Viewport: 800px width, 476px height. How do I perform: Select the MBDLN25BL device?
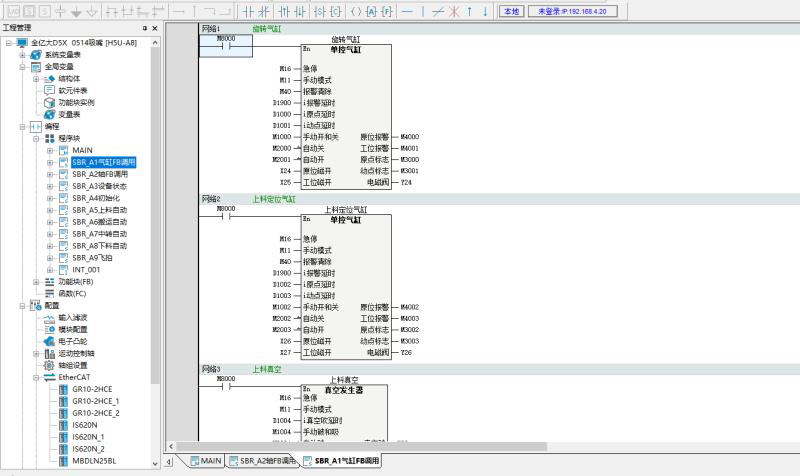tap(94, 461)
